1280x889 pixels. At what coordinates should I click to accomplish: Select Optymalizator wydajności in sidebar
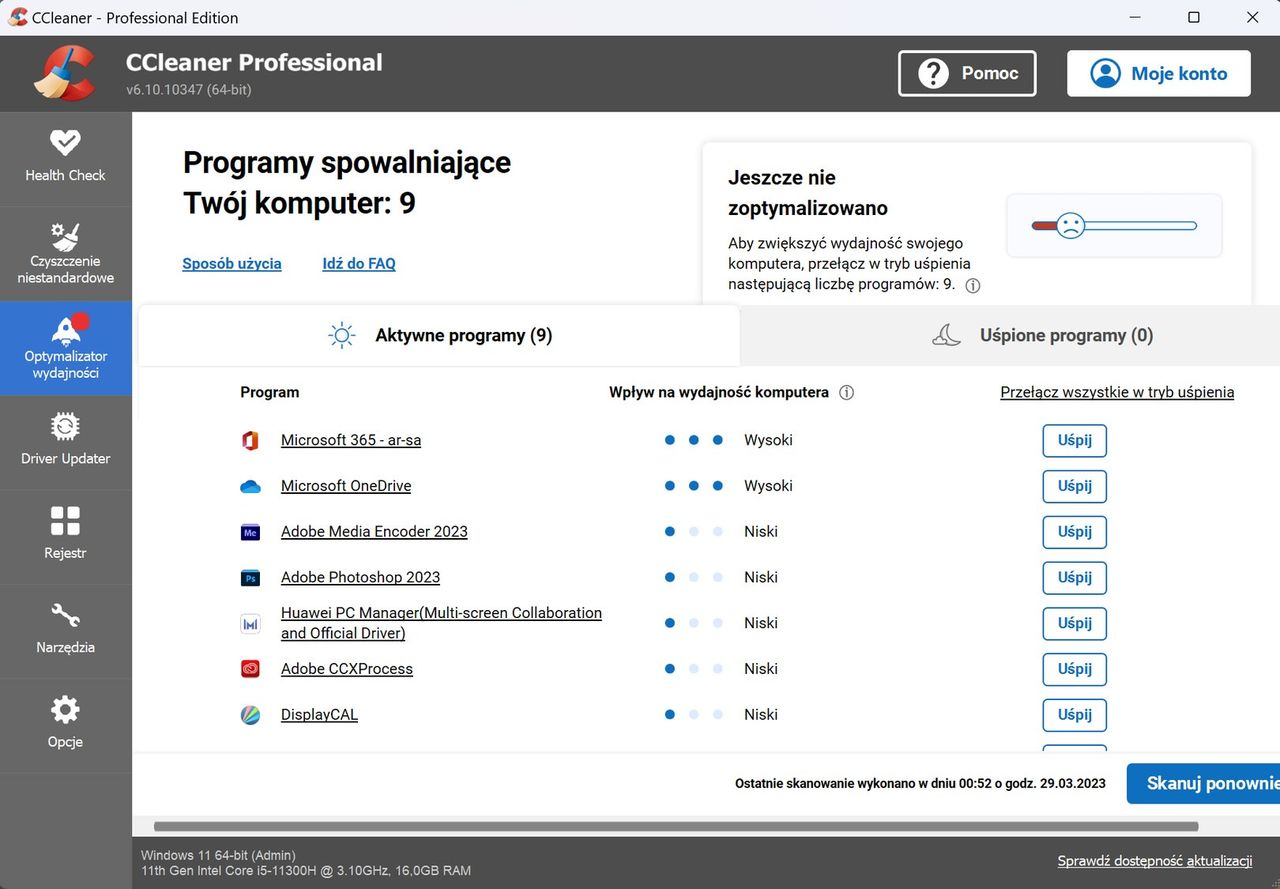(65, 348)
